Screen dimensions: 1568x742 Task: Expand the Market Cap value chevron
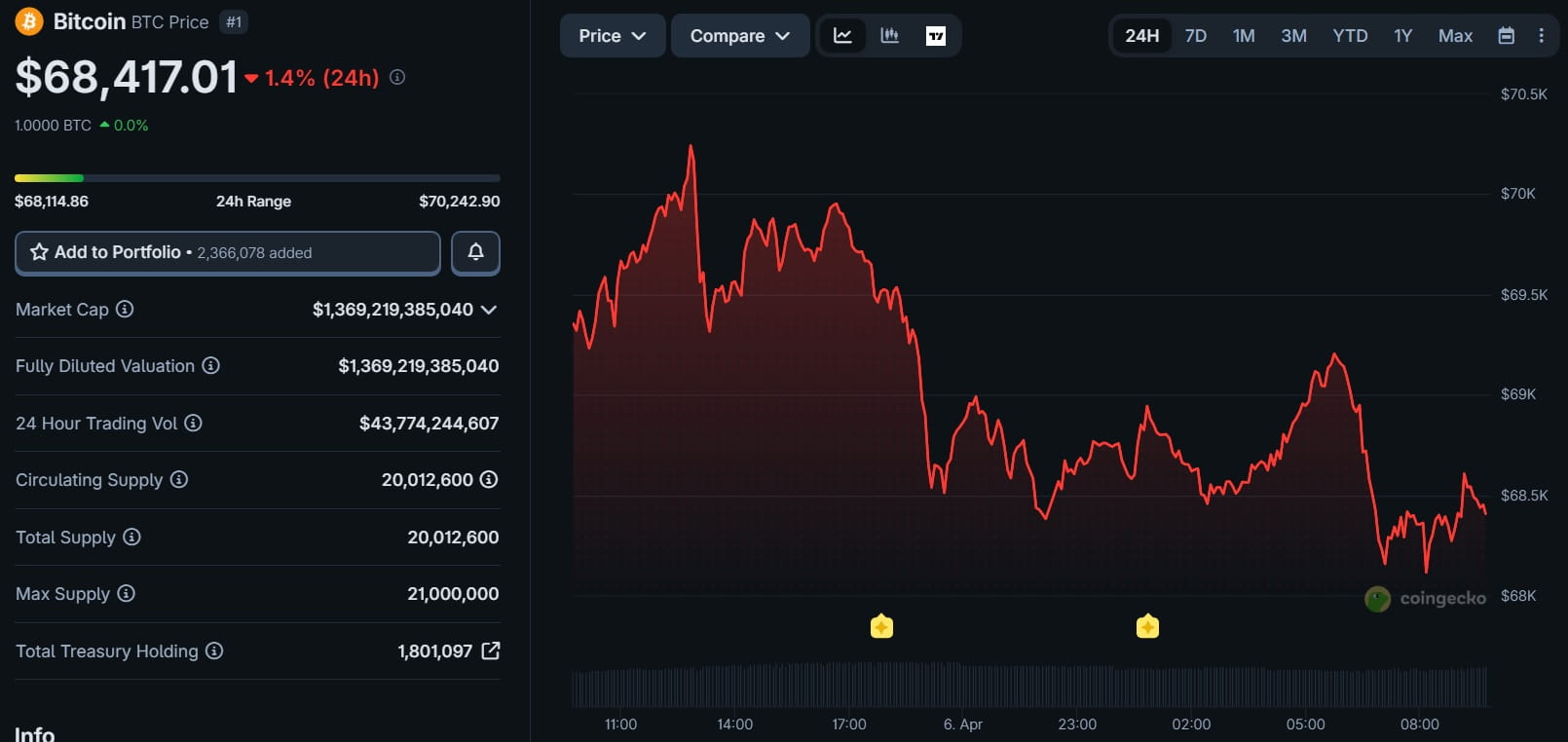tap(489, 310)
